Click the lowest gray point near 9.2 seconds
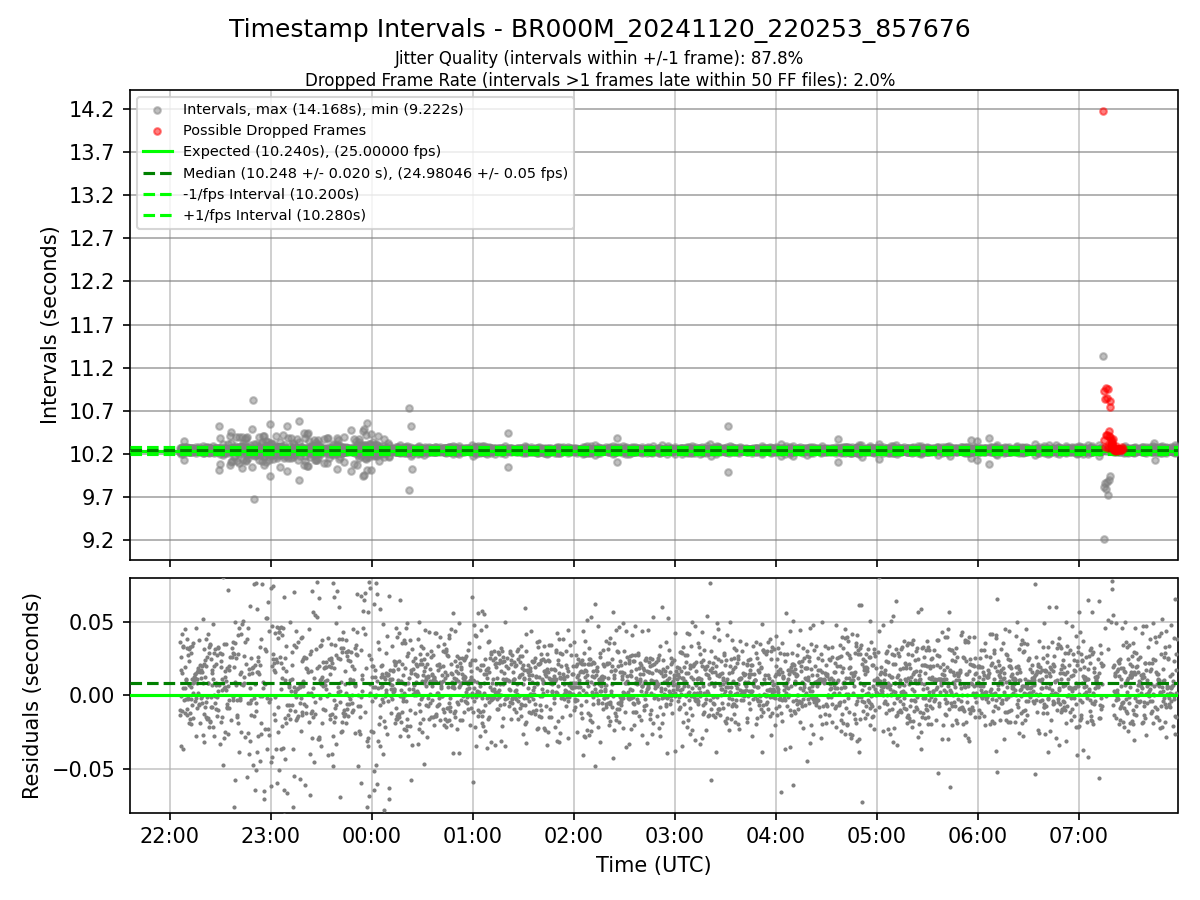Viewport: 1200px width, 900px height. (1104, 539)
